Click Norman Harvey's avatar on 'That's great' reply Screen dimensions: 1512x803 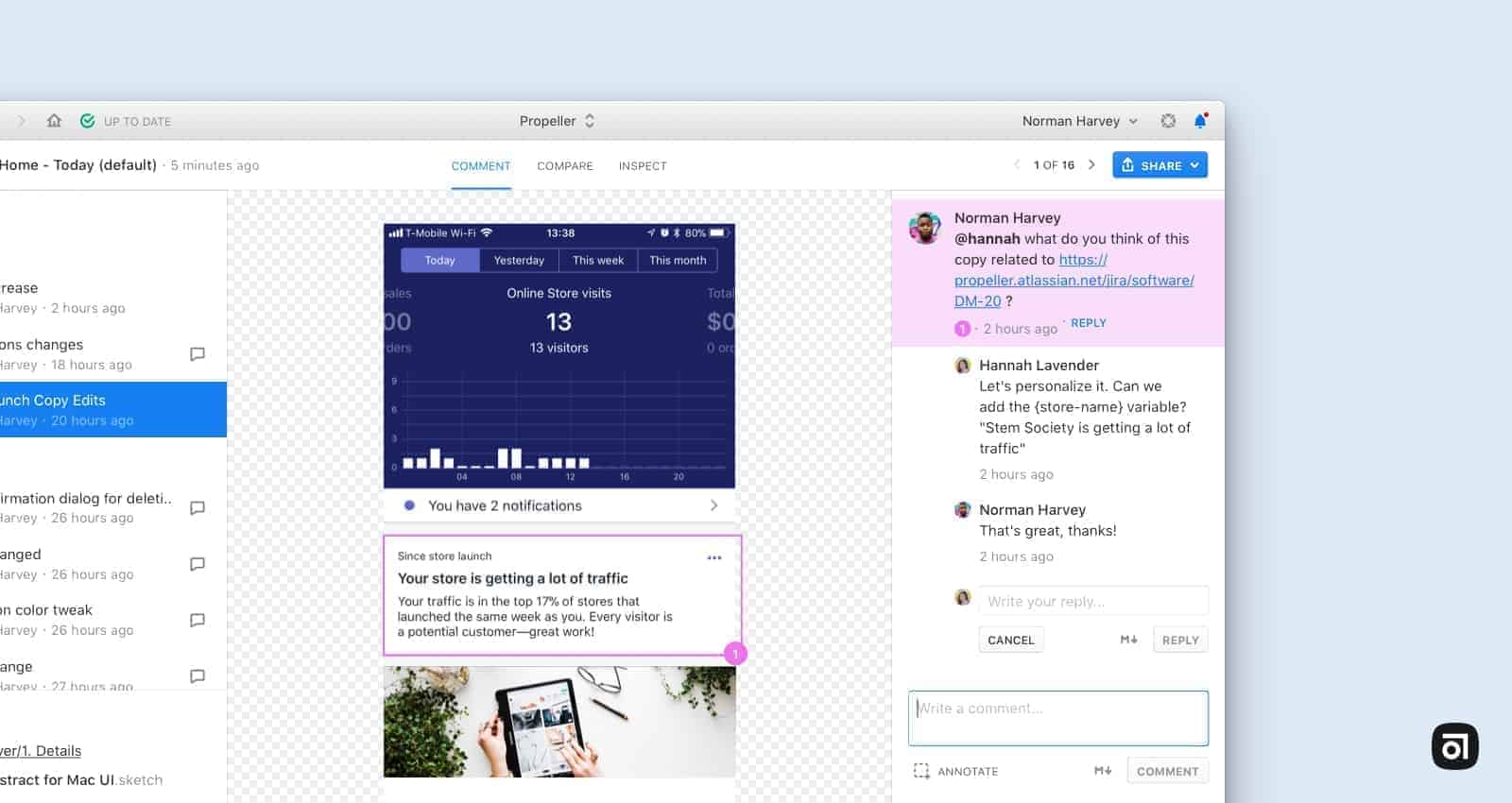963,510
